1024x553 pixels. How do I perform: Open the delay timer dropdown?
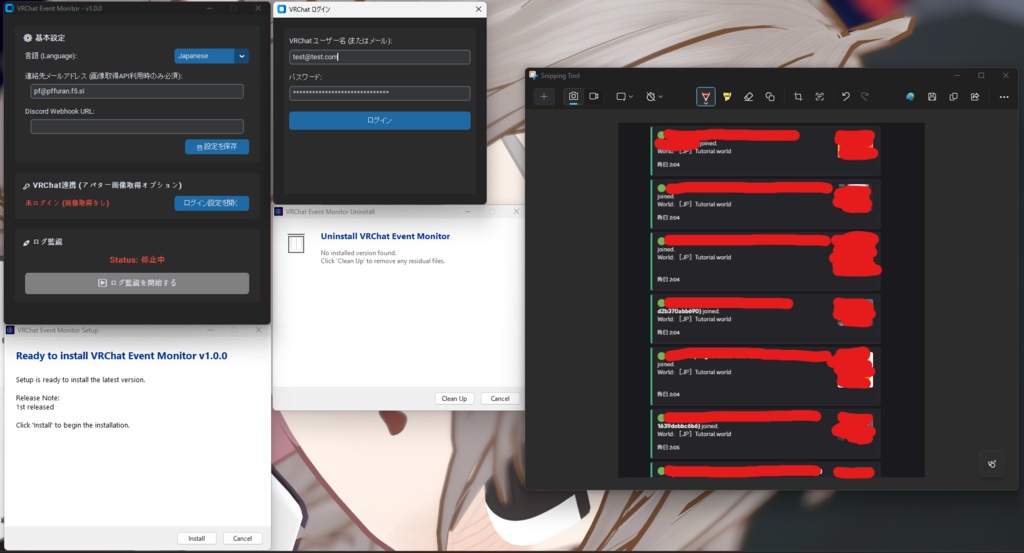click(x=654, y=97)
